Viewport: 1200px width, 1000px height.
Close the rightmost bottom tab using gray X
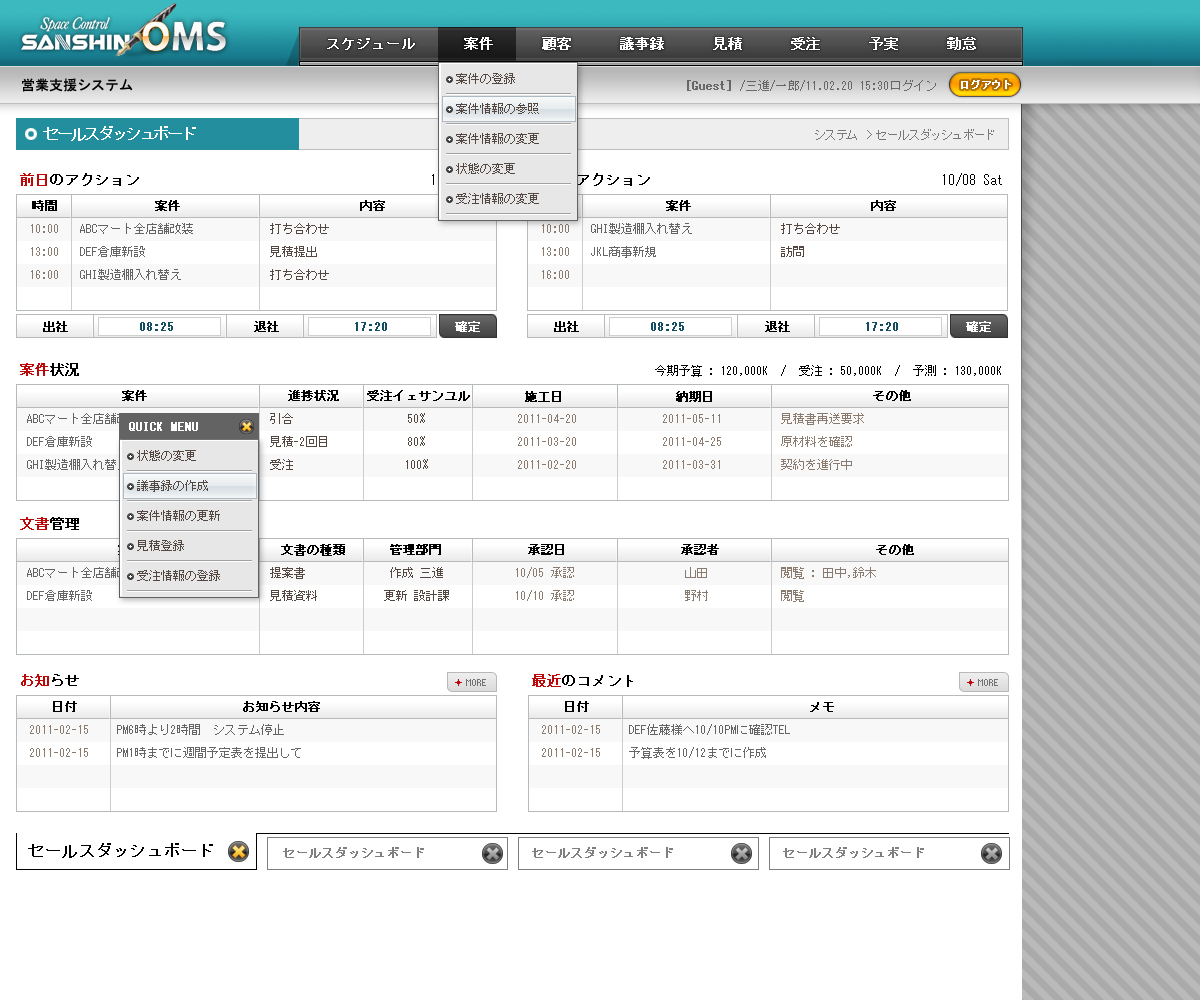(x=991, y=853)
